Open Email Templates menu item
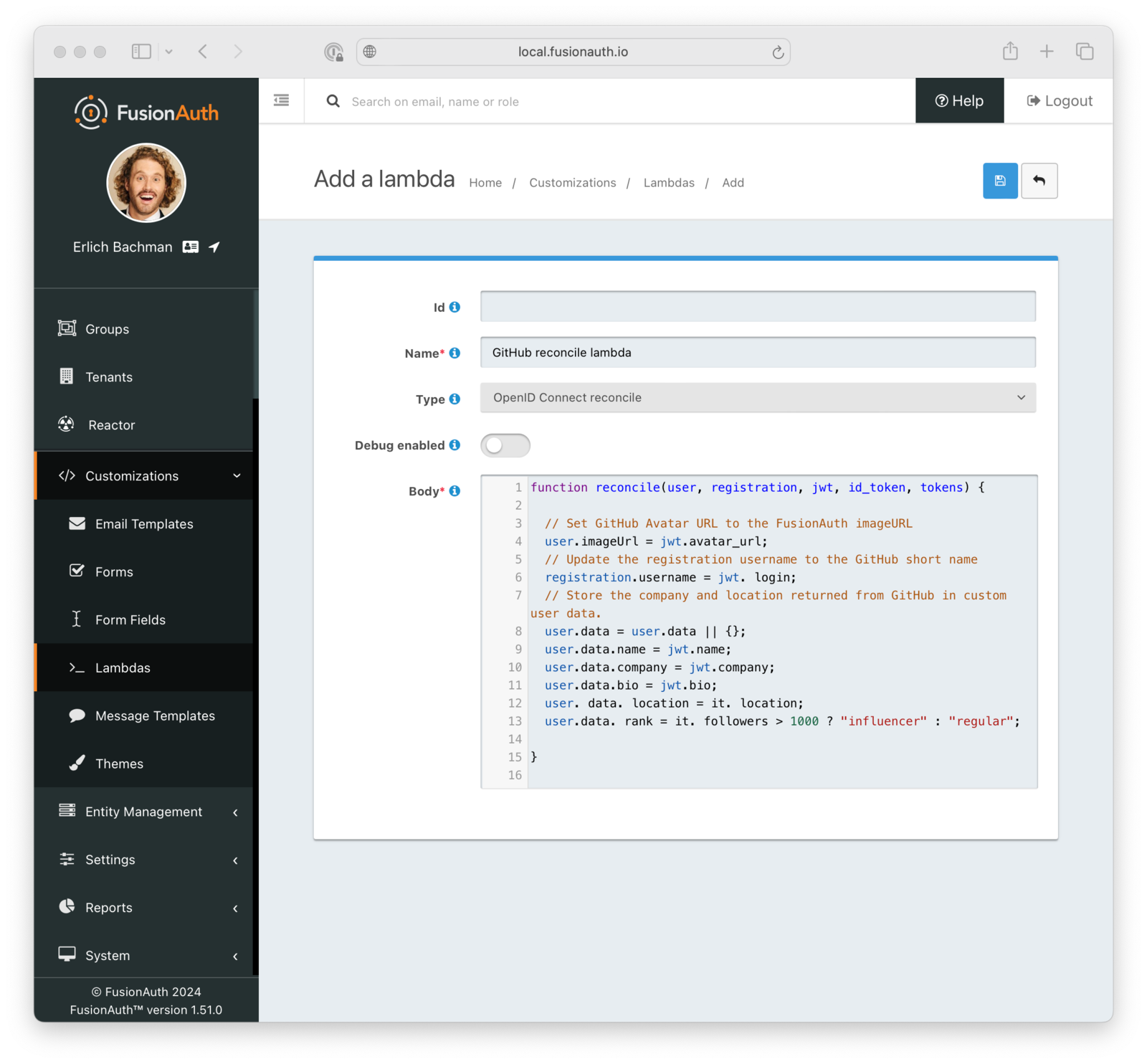Viewport: 1147px width, 1064px height. pos(143,523)
